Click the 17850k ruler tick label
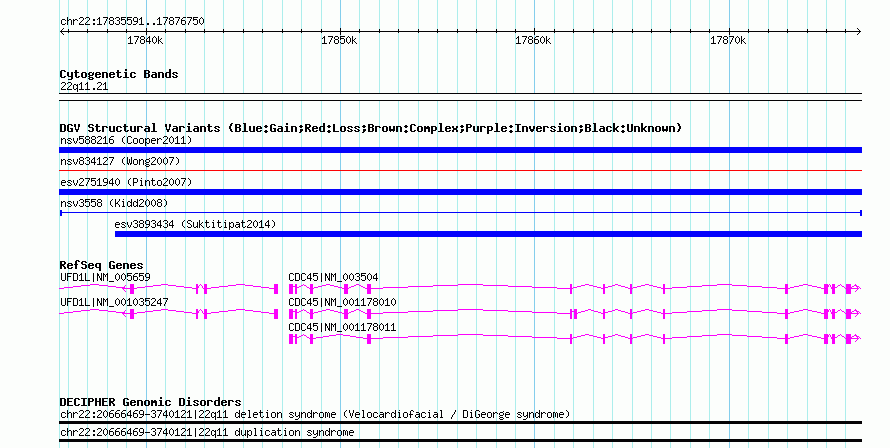Viewport: 890px width, 448px height. (339, 40)
